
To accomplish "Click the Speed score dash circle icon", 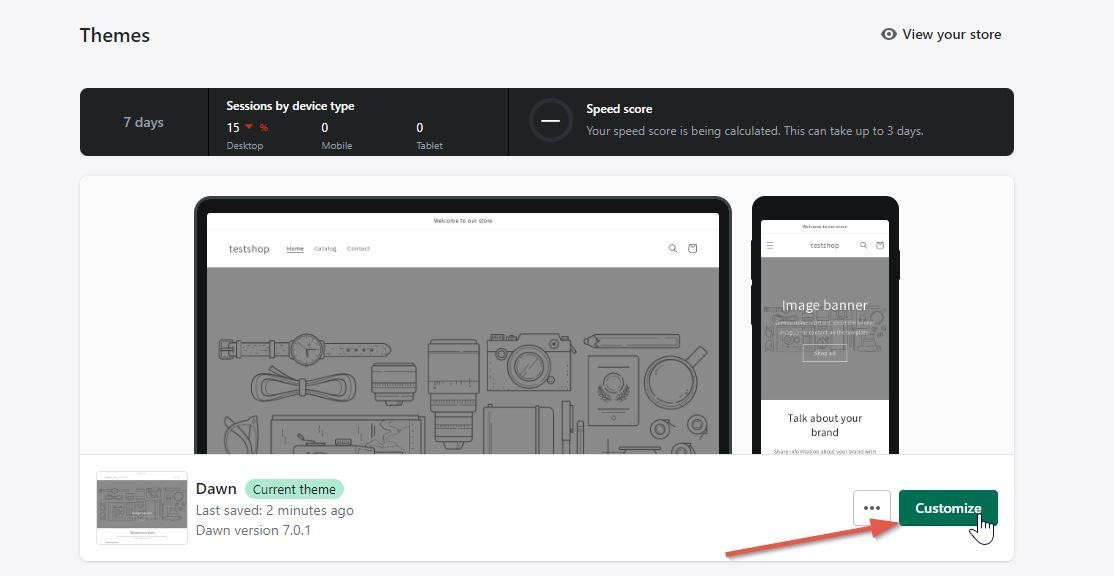I will [x=551, y=120].
